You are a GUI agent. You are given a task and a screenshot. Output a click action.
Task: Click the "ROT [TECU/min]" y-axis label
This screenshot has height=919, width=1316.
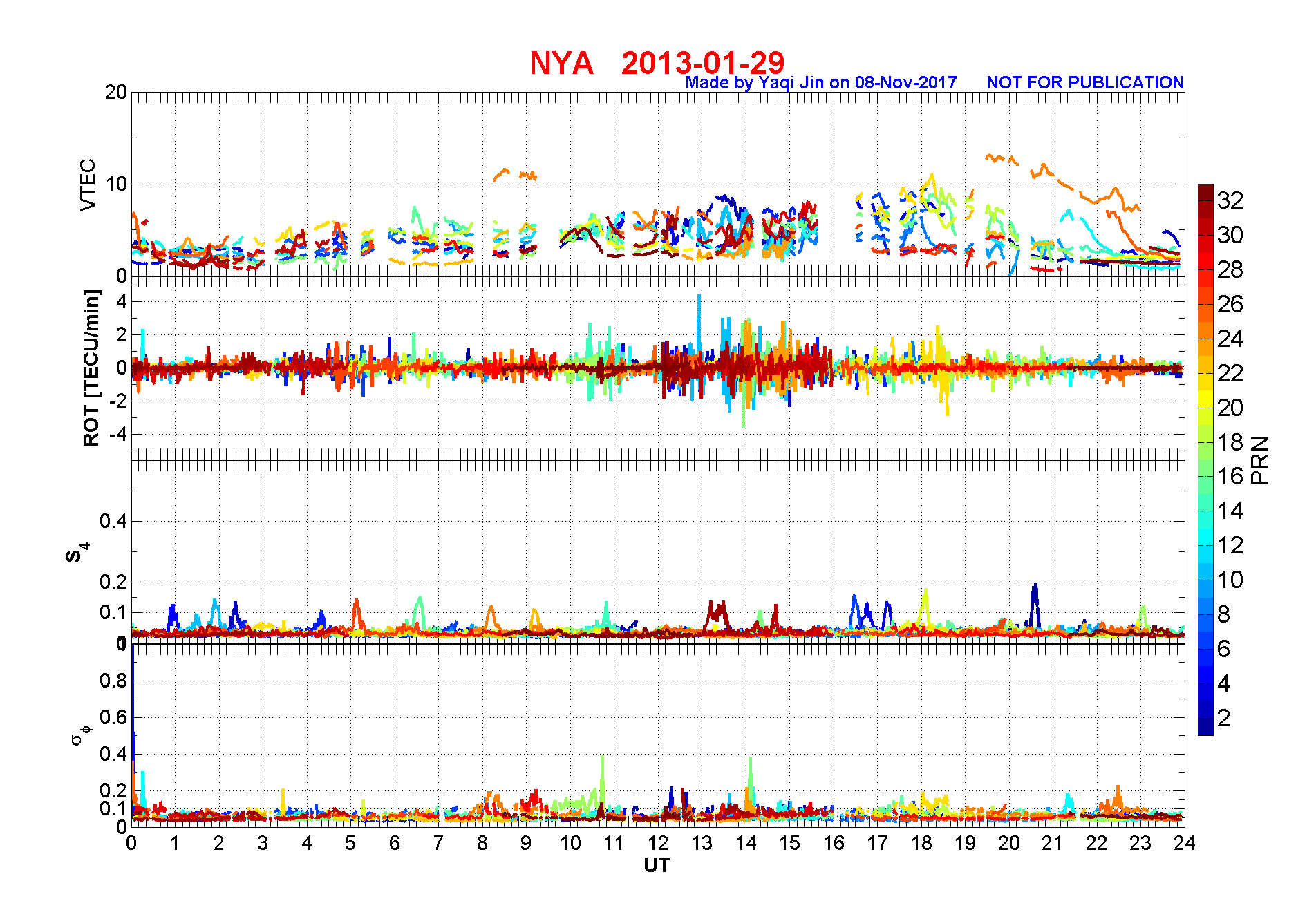[91, 368]
